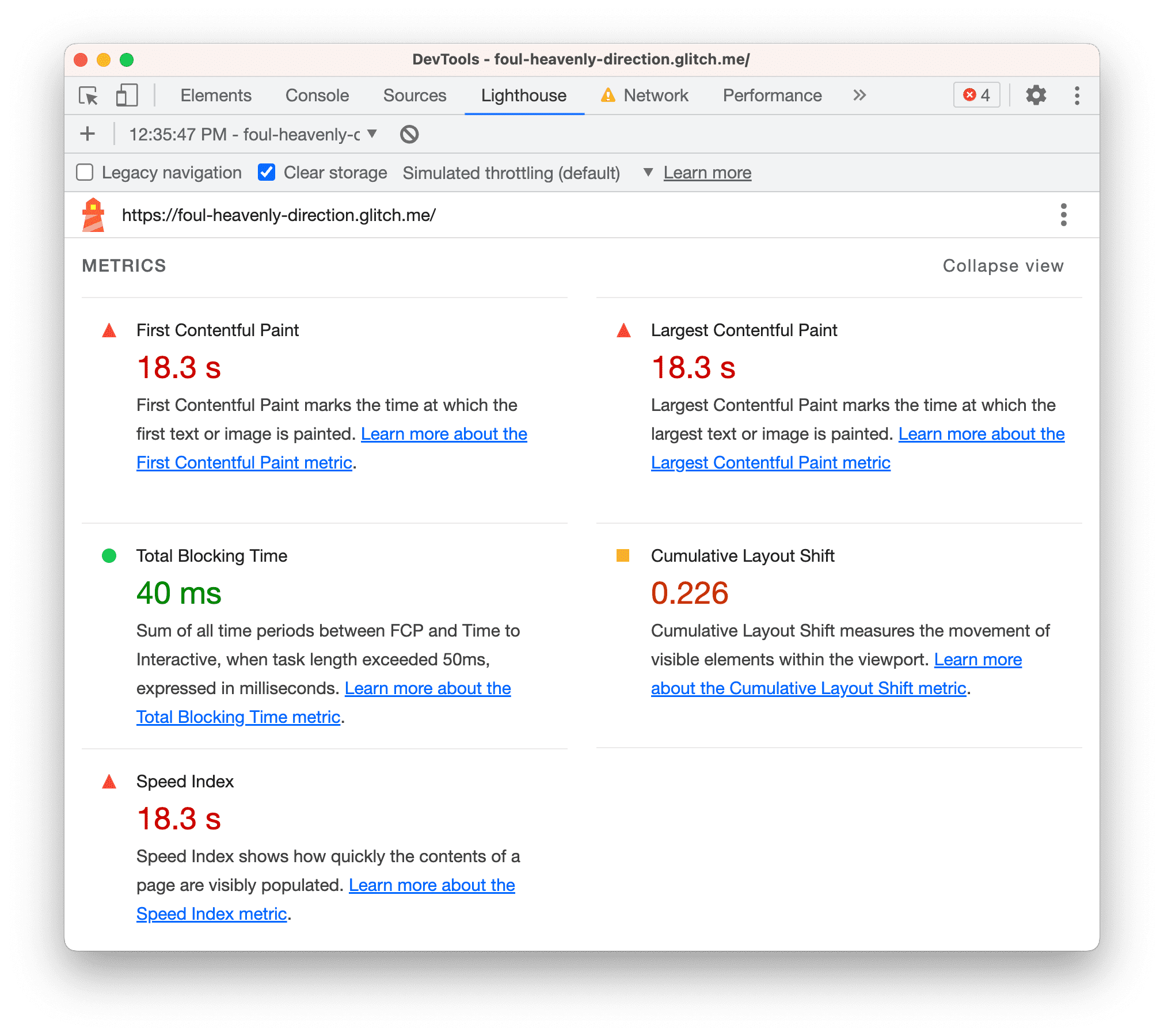Collapse the metrics view

pyautogui.click(x=1001, y=266)
